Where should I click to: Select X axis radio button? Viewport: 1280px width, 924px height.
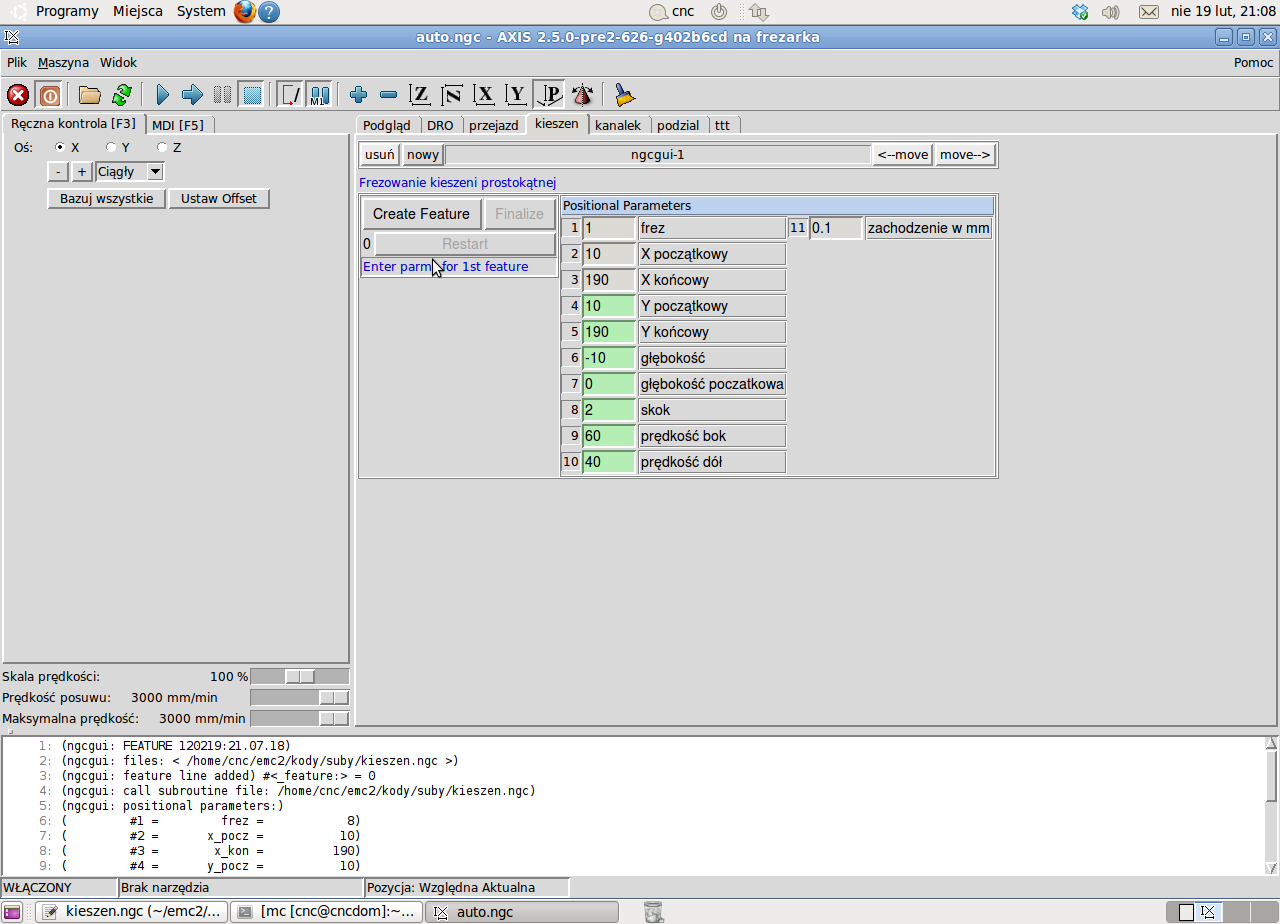pos(60,147)
